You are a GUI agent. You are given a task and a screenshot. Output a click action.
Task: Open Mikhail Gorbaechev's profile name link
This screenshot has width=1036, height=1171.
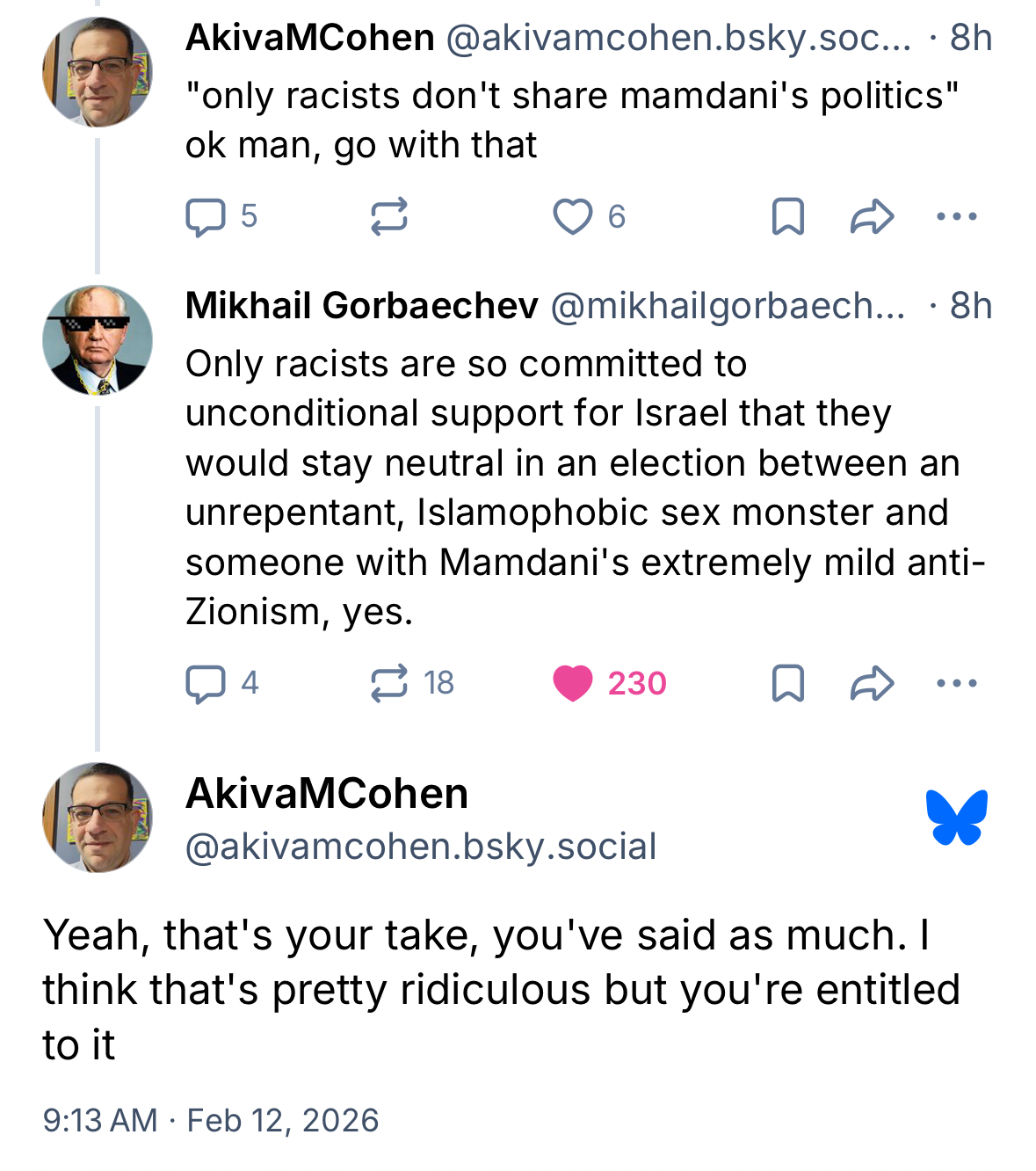(x=361, y=306)
